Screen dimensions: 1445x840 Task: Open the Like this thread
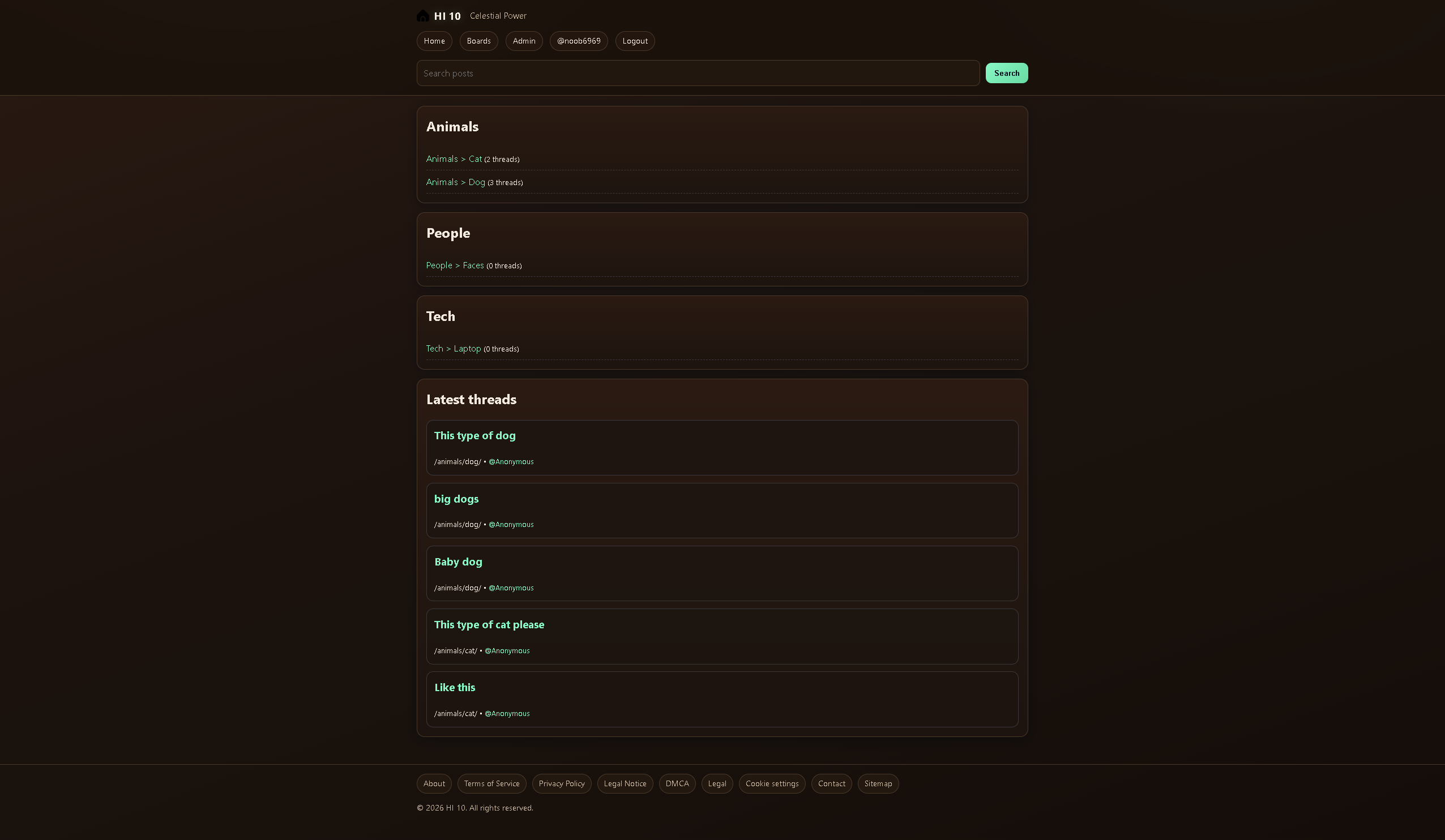455,688
